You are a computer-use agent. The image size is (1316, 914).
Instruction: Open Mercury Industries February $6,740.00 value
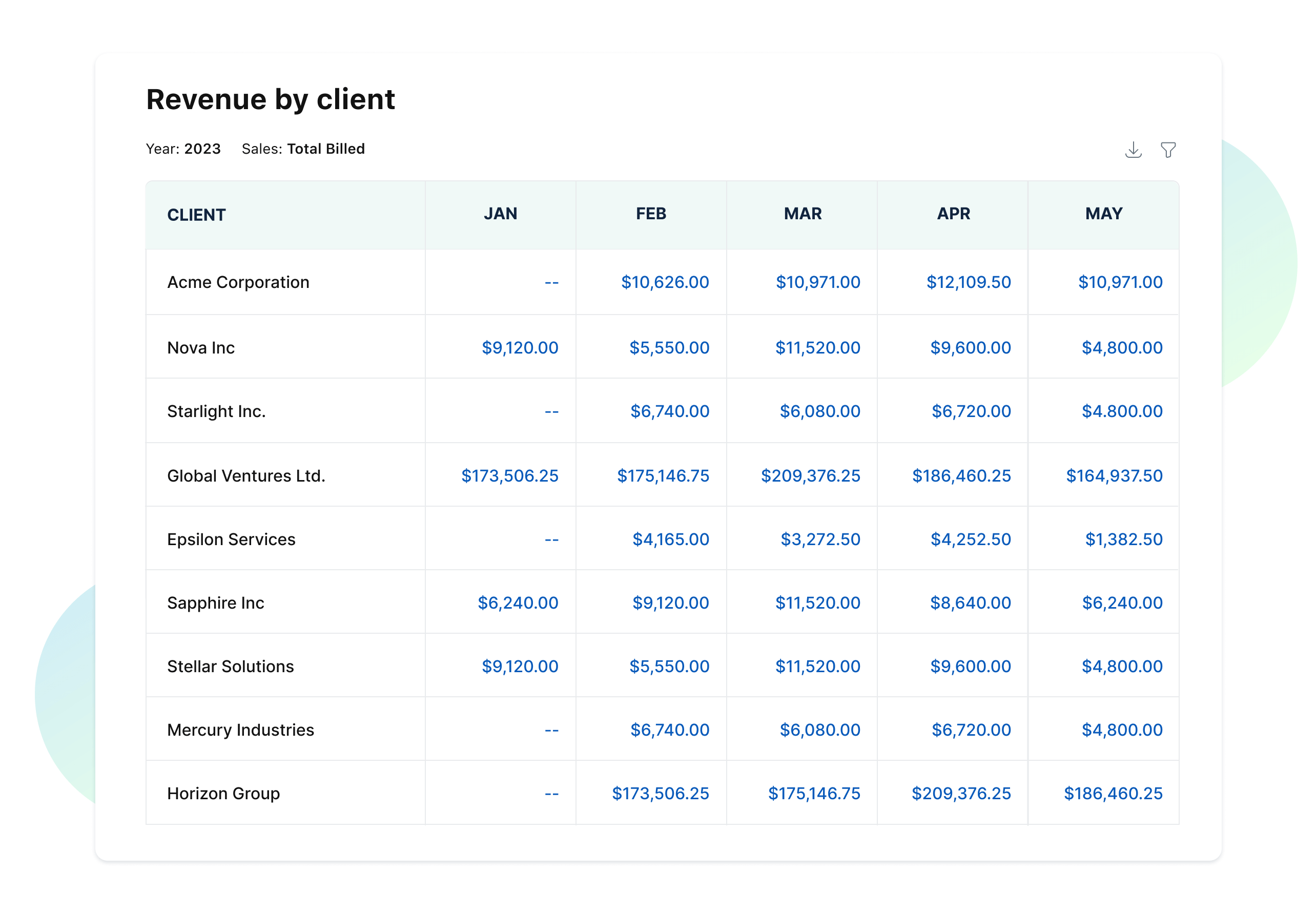tap(669, 730)
